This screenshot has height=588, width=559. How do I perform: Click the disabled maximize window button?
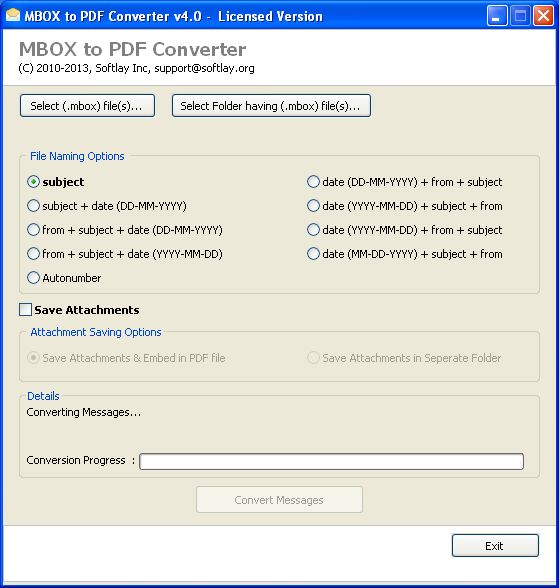(520, 16)
